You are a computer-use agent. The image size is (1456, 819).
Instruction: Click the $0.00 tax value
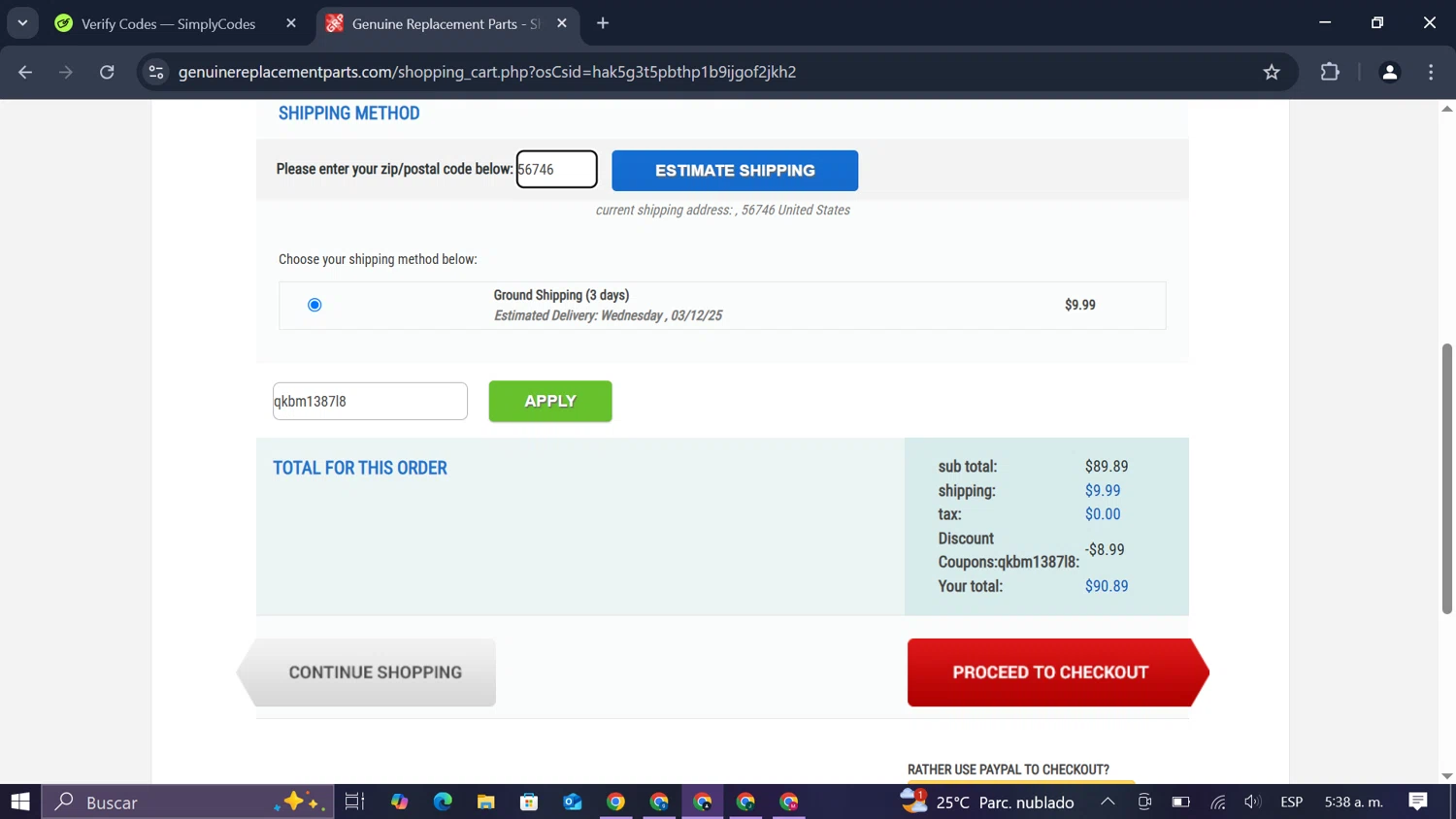click(x=1103, y=514)
